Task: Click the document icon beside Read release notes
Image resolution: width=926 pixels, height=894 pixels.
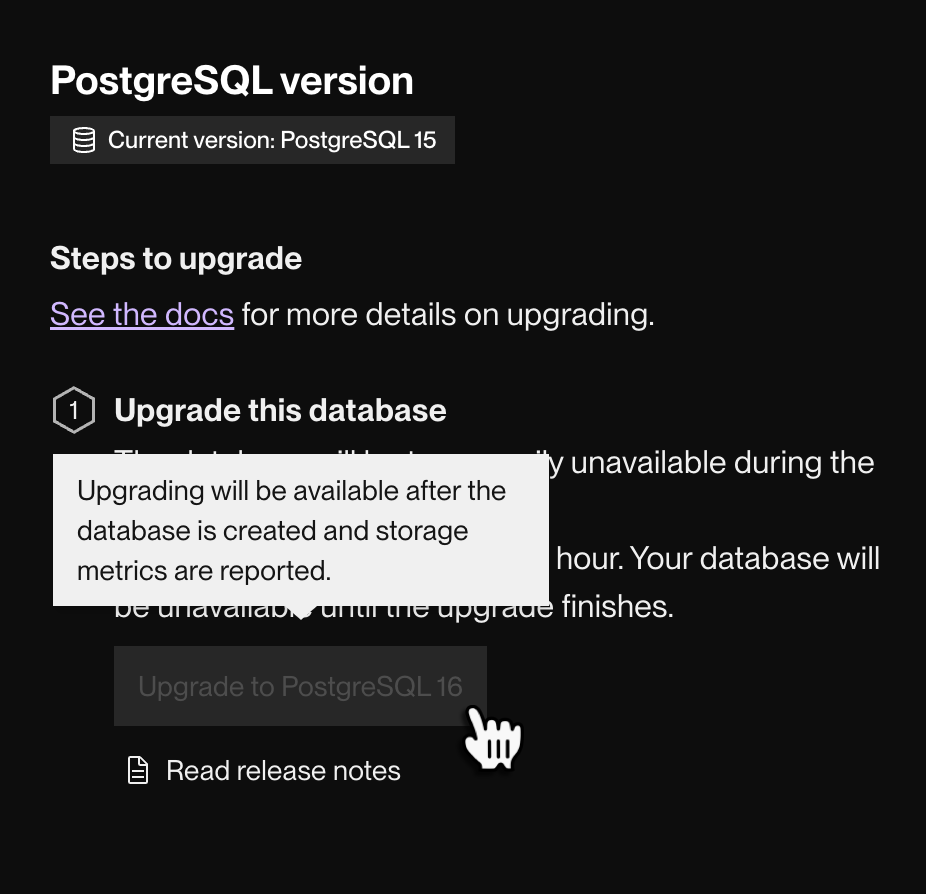Action: pyautogui.click(x=137, y=770)
